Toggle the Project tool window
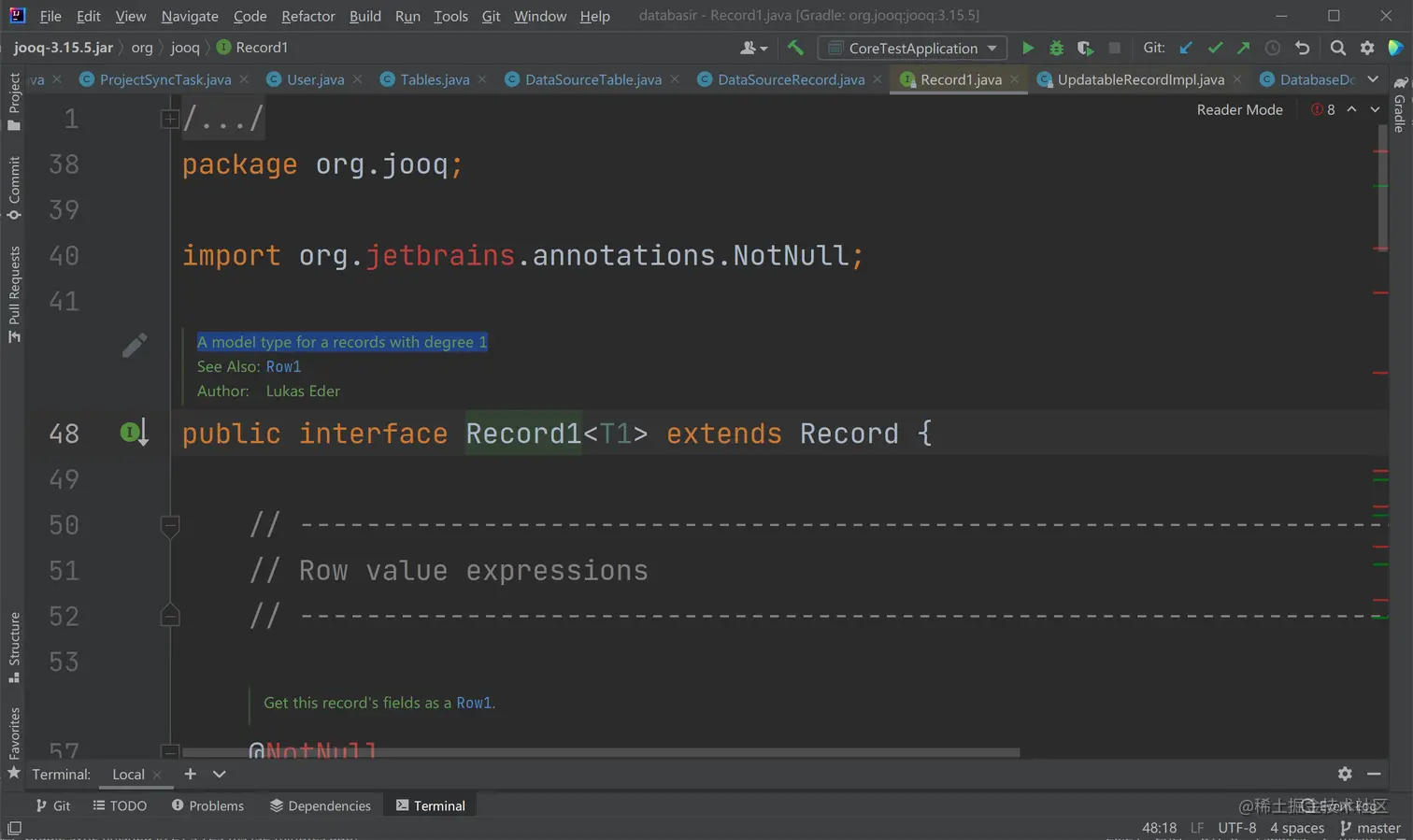1413x840 pixels. [x=14, y=101]
